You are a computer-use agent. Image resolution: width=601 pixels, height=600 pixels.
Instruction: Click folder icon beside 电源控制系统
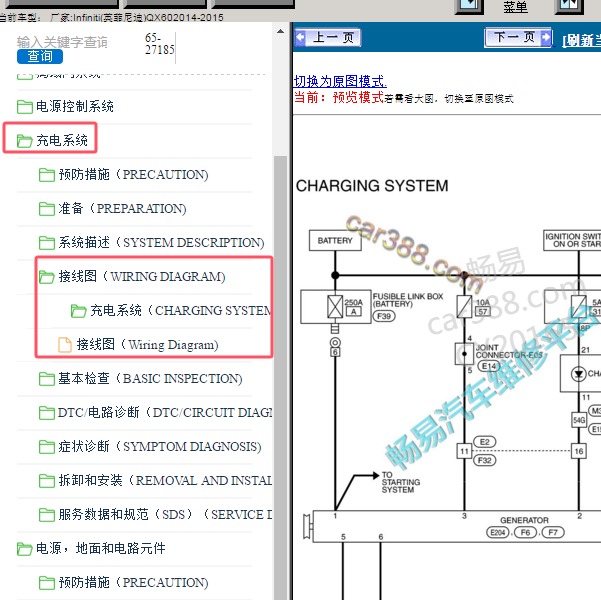click(25, 107)
